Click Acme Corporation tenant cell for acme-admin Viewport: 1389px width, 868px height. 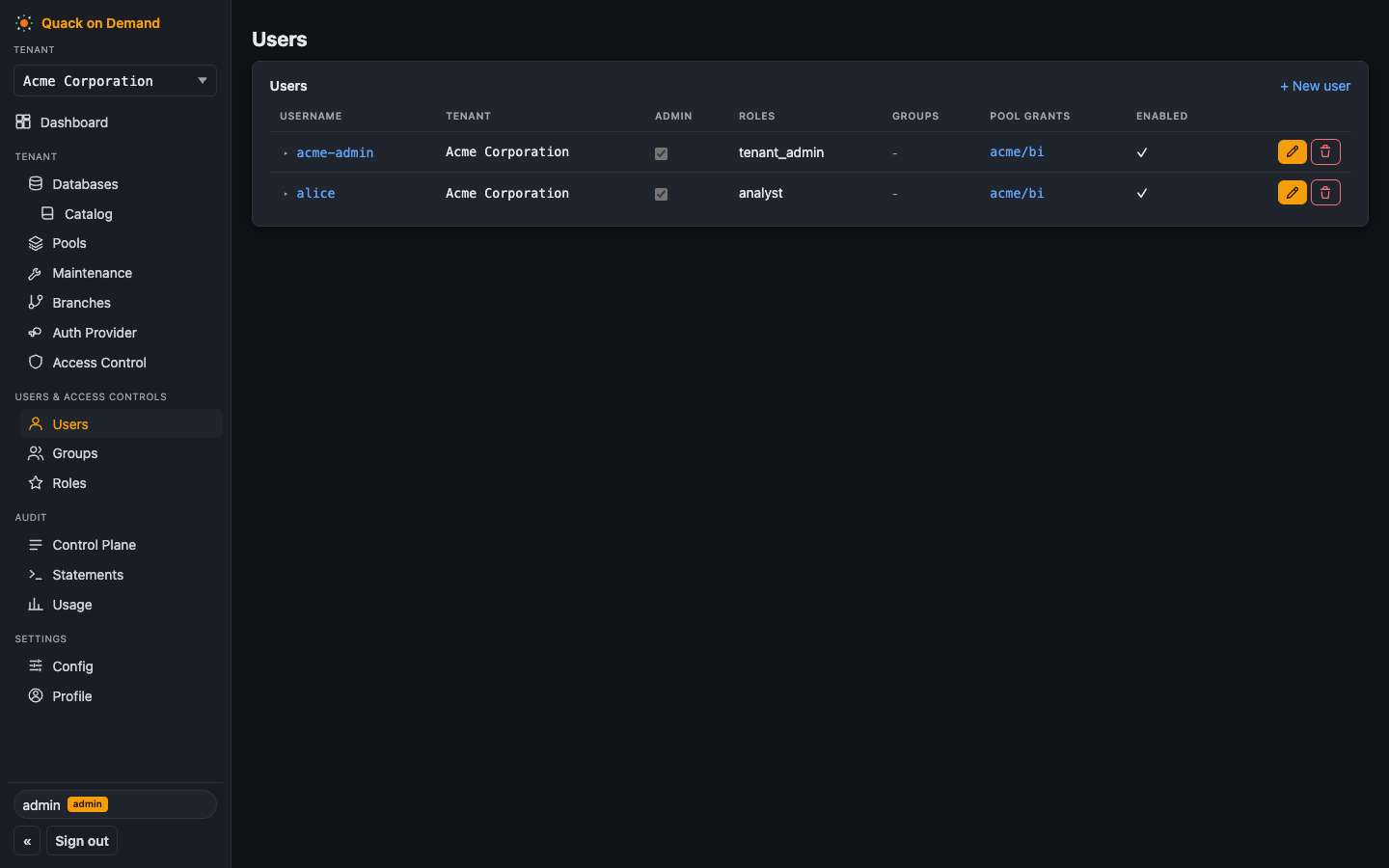[507, 151]
